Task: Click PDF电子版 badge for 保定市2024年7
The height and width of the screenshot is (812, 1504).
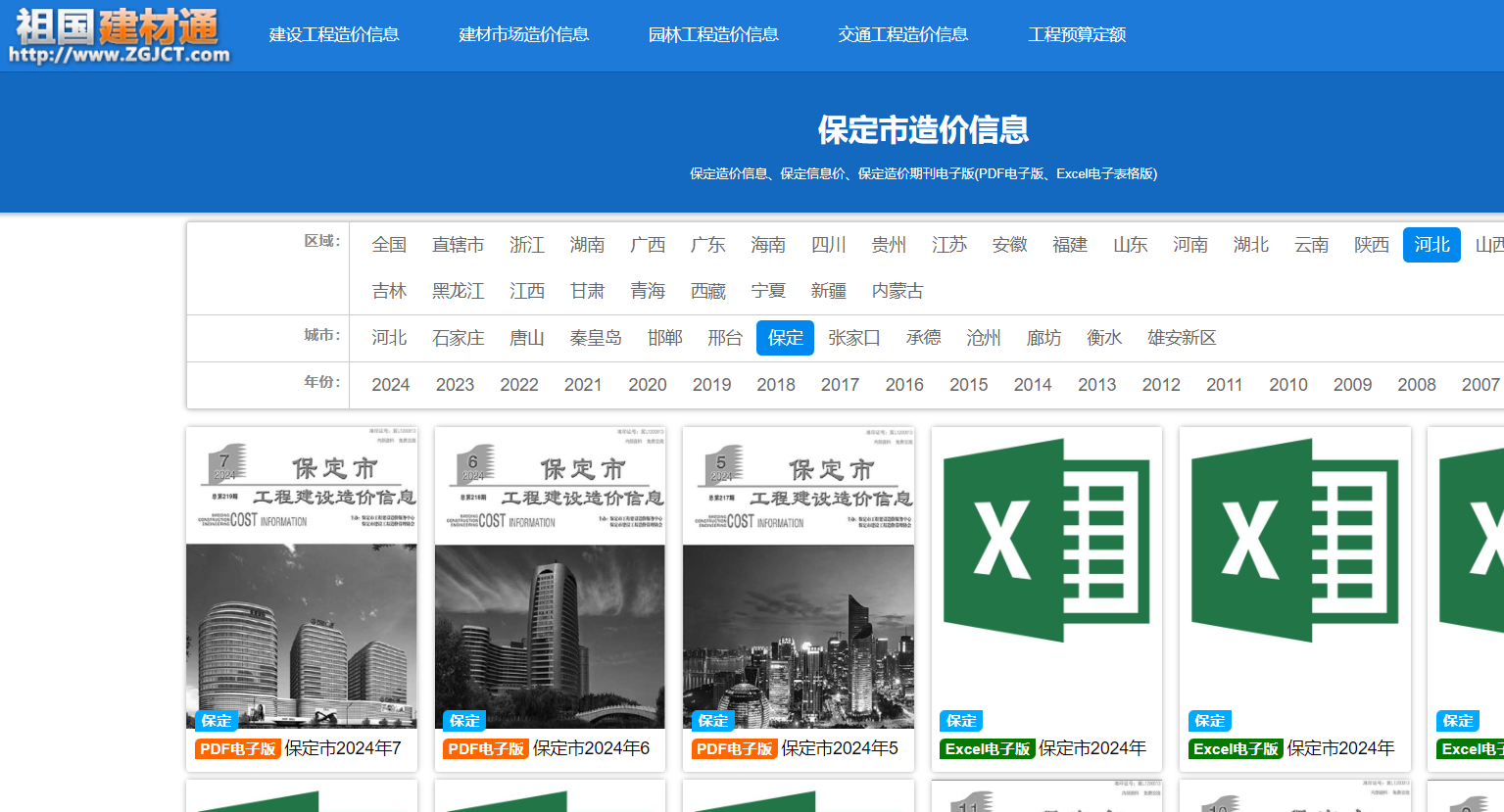Action: 238,749
